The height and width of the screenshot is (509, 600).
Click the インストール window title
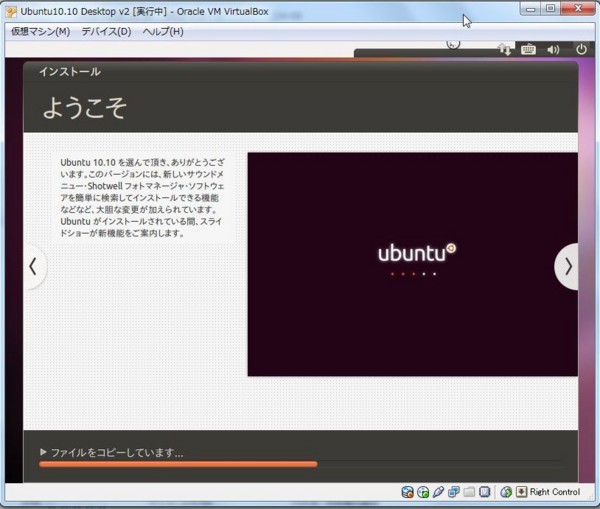70,72
